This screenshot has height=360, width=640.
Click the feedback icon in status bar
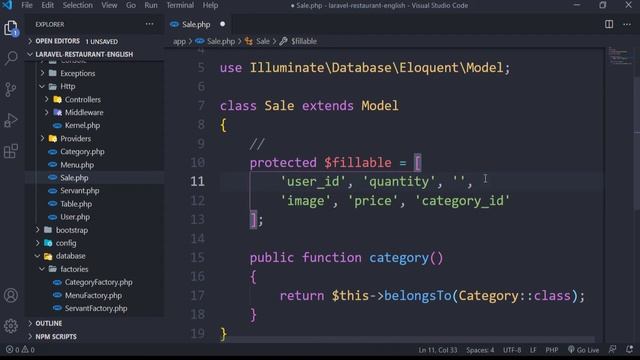(613, 349)
